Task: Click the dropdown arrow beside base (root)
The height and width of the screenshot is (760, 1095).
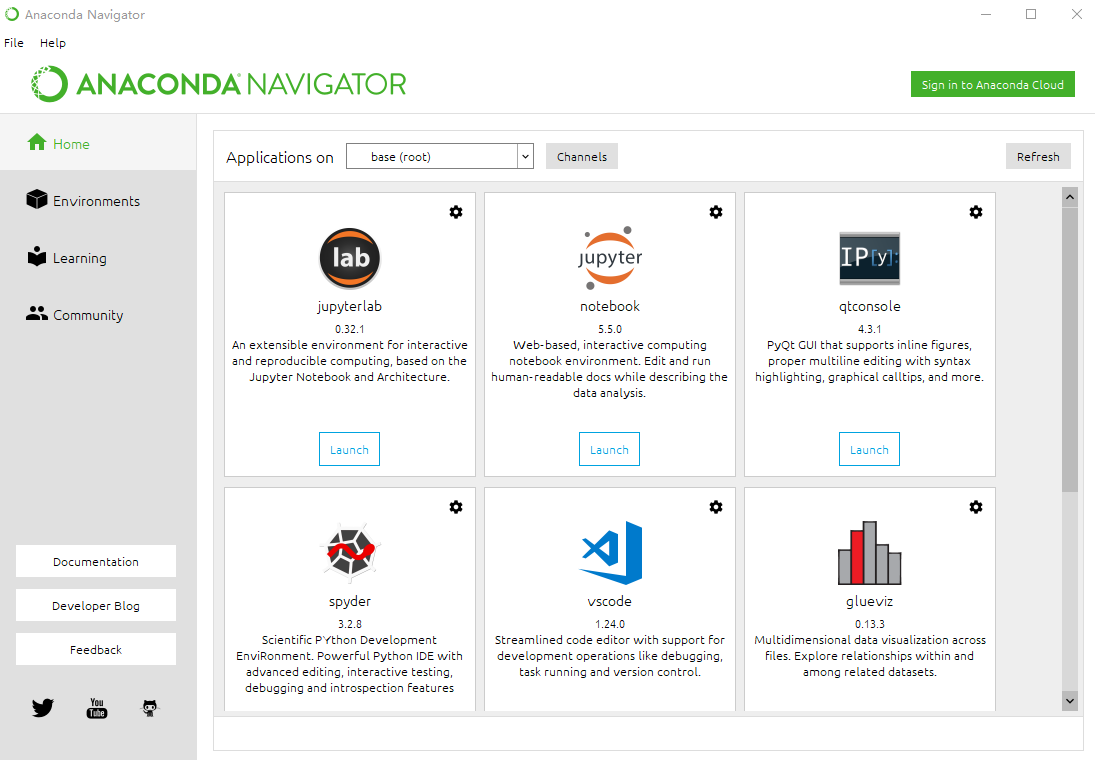Action: 525,156
